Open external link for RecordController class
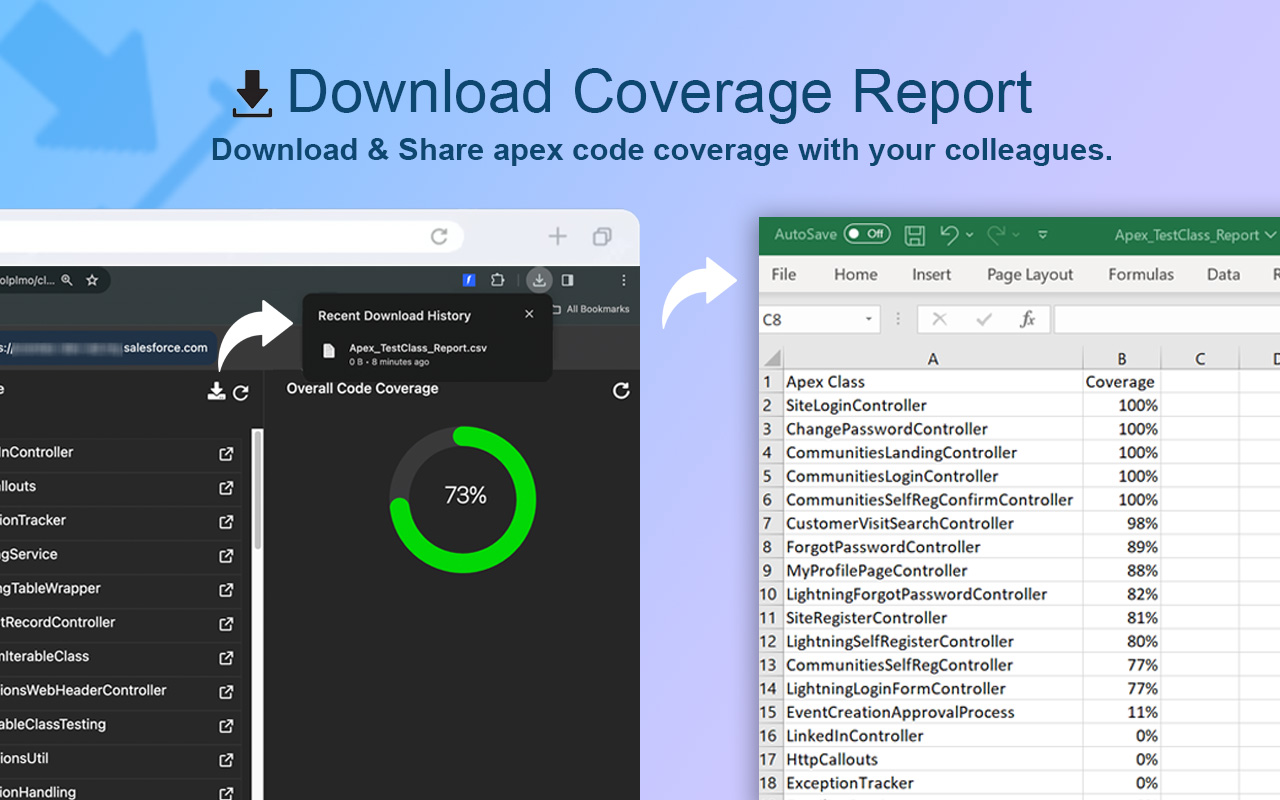 tap(226, 624)
